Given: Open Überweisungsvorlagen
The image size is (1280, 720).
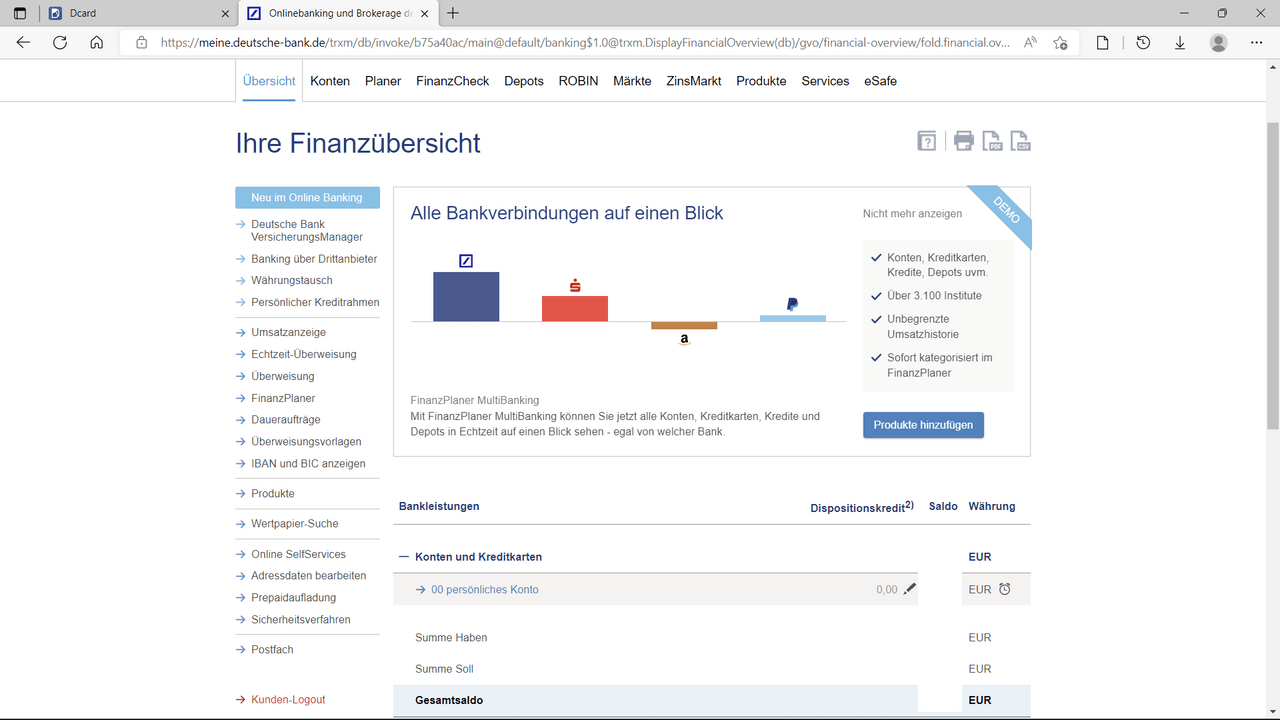Looking at the screenshot, I should [306, 442].
